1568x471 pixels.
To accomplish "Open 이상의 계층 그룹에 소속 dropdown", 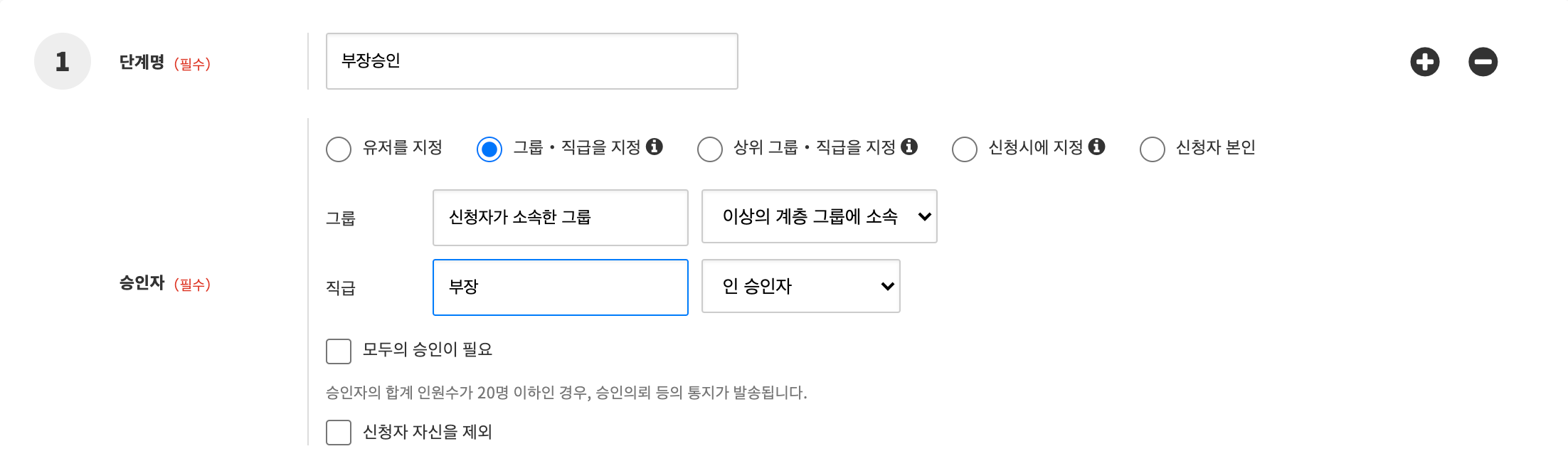I will [x=819, y=216].
